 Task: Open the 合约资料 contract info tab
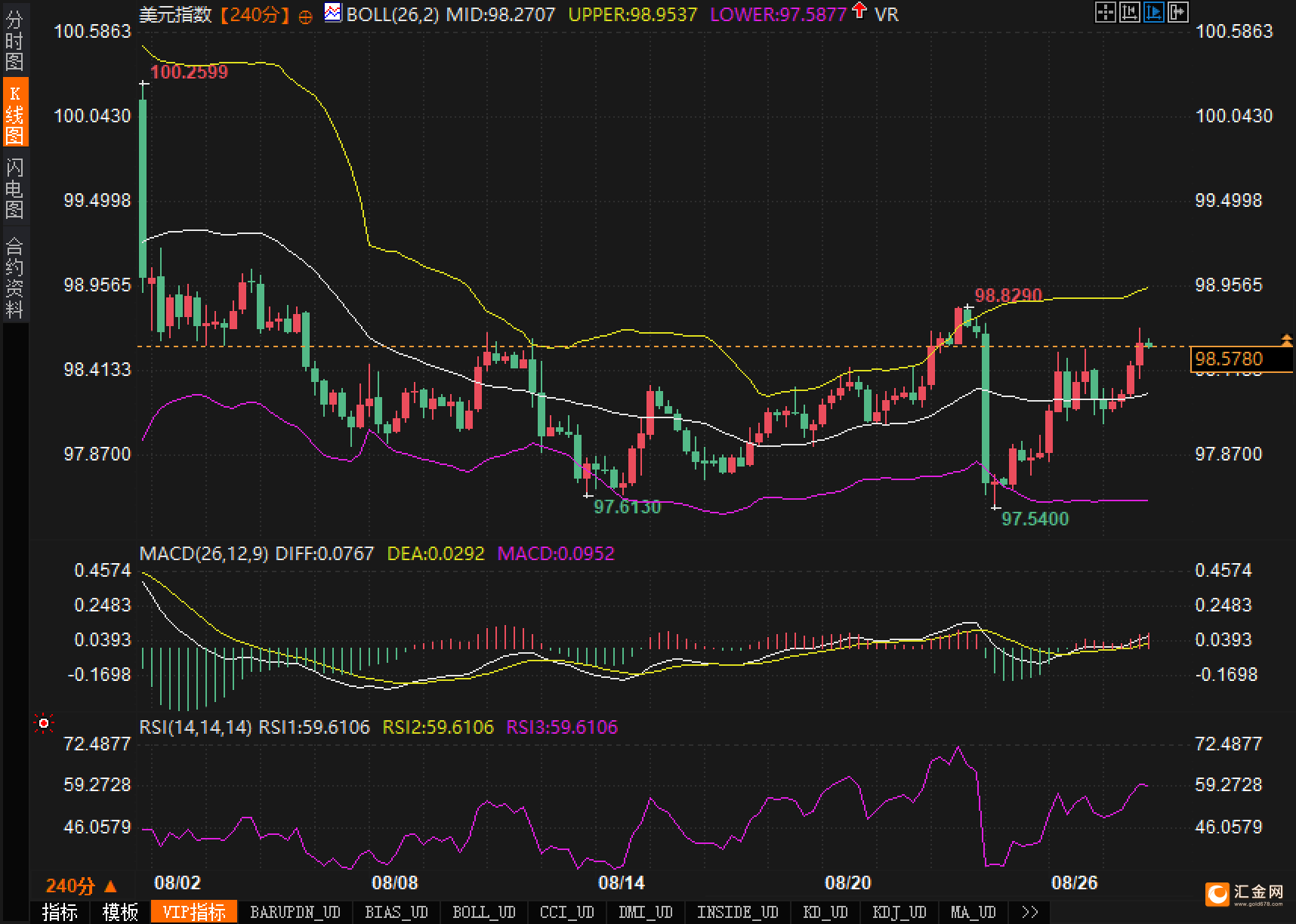point(14,276)
